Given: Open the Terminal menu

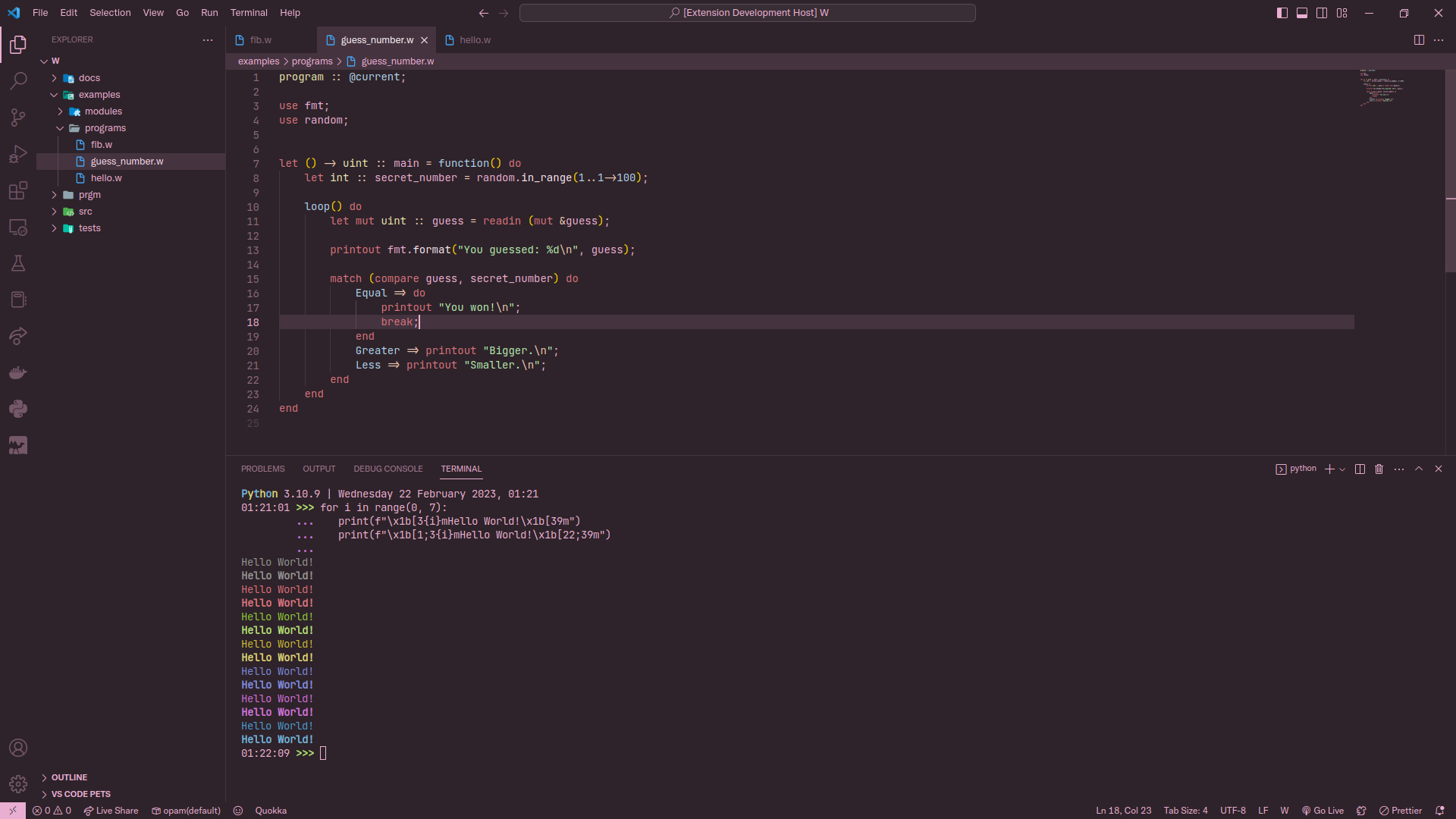Looking at the screenshot, I should tap(249, 13).
